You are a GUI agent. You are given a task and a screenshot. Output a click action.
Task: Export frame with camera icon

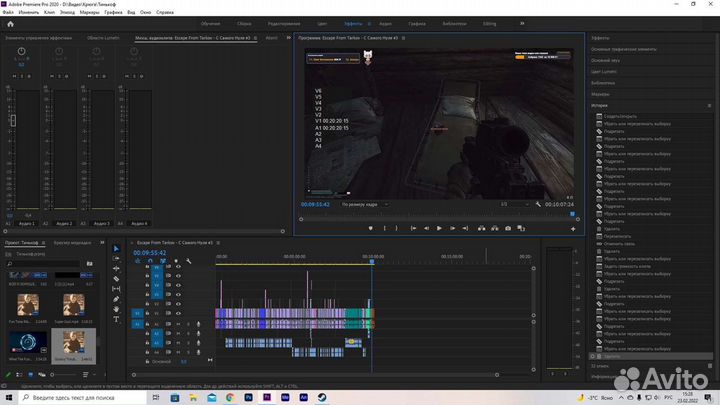click(x=508, y=228)
